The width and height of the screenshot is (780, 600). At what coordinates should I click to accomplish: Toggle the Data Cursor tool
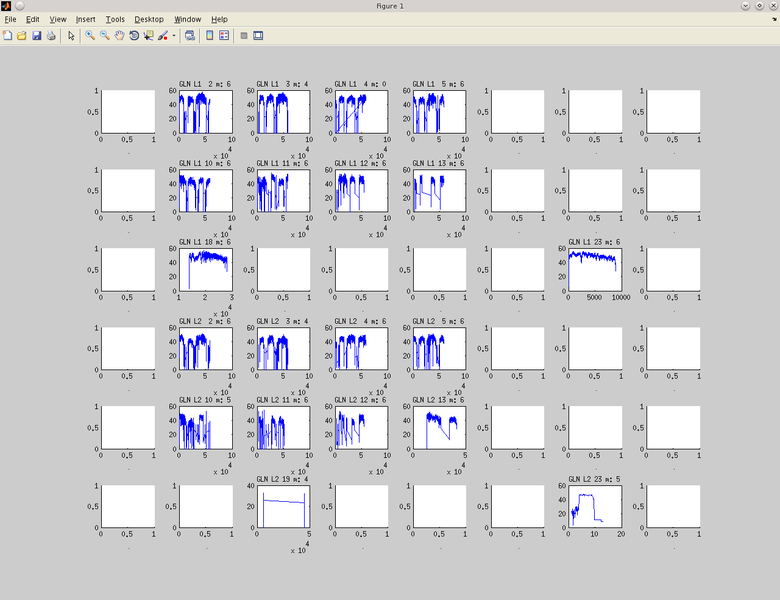tap(148, 36)
